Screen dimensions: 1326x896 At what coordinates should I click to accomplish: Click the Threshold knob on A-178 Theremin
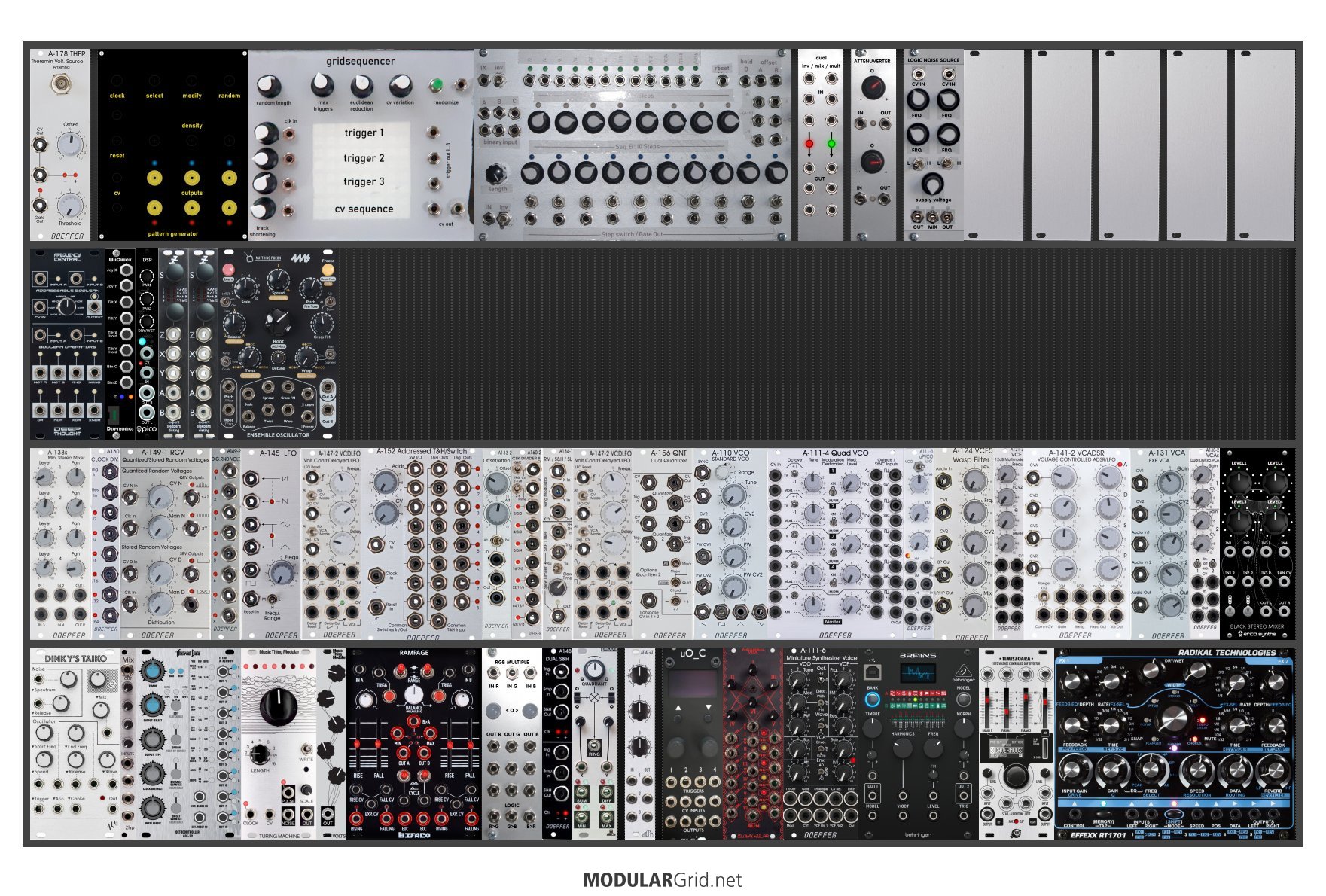[70, 204]
